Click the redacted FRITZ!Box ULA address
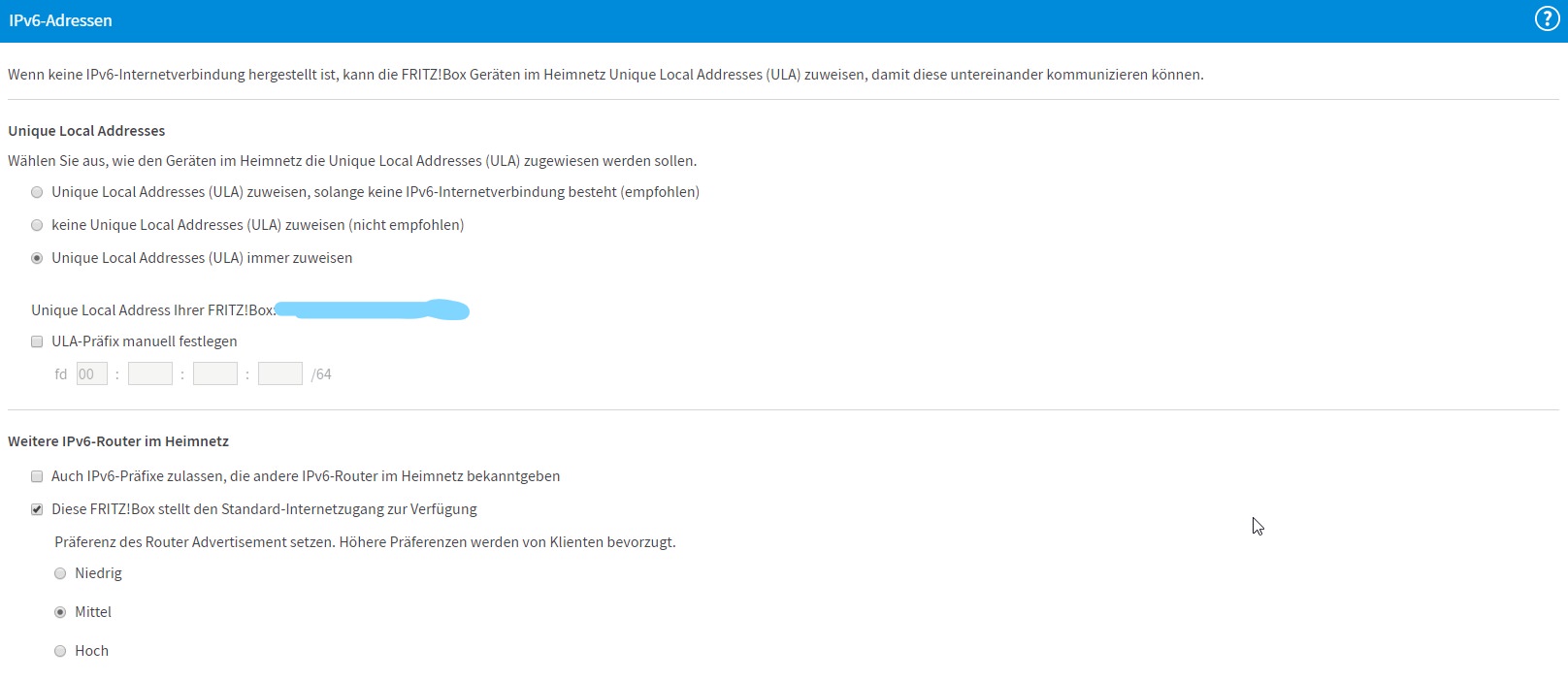The width and height of the screenshot is (1568, 681). pos(372,310)
